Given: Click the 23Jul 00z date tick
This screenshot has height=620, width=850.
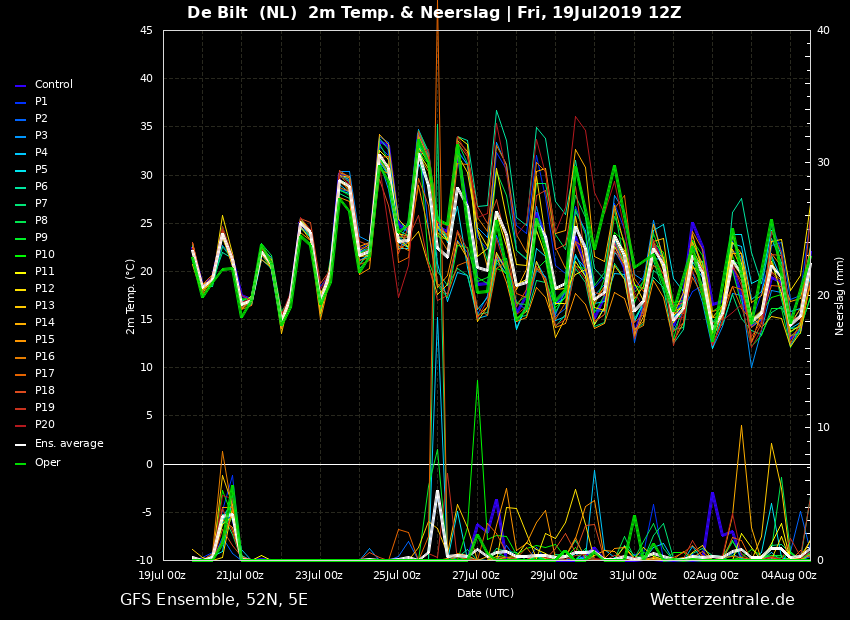Looking at the screenshot, I should pyautogui.click(x=319, y=576).
